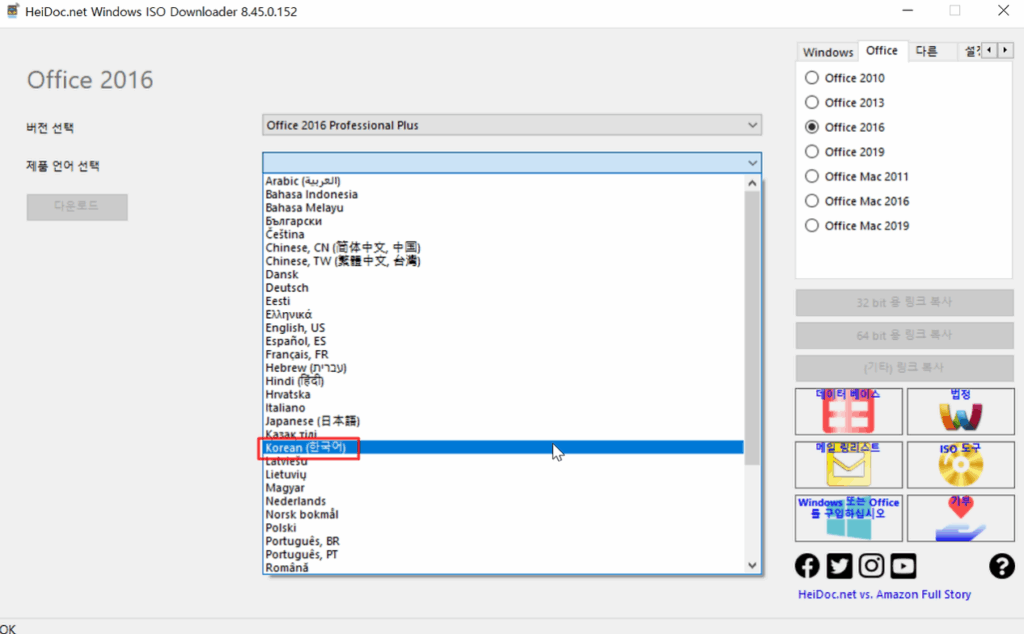Image resolution: width=1024 pixels, height=634 pixels.
Task: Choose Korean (한국어) from the language list
Action: pos(504,448)
